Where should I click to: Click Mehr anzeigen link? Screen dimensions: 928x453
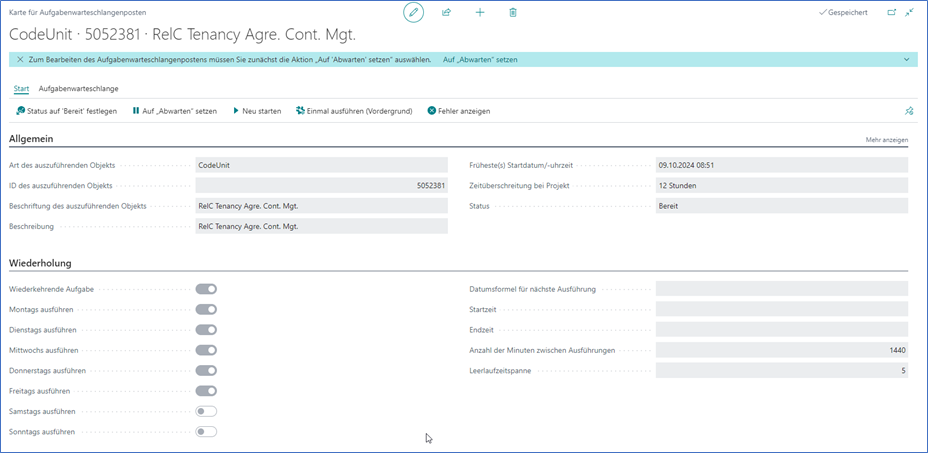tap(886, 140)
